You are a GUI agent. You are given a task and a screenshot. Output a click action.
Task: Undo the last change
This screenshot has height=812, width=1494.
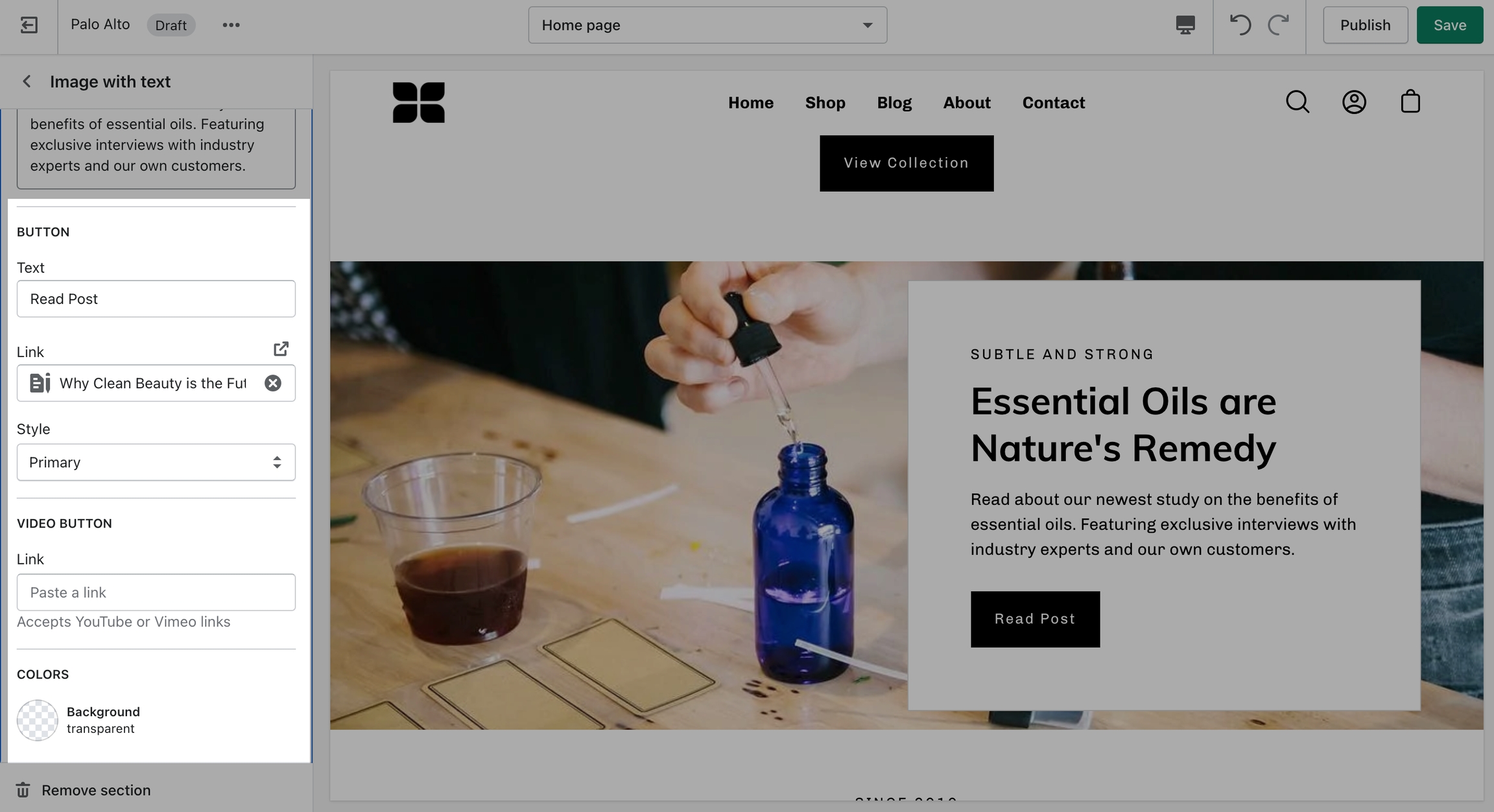pyautogui.click(x=1240, y=25)
